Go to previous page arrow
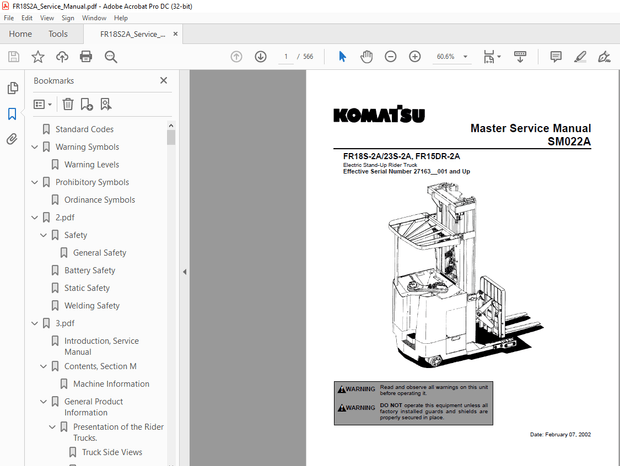 pos(236,57)
